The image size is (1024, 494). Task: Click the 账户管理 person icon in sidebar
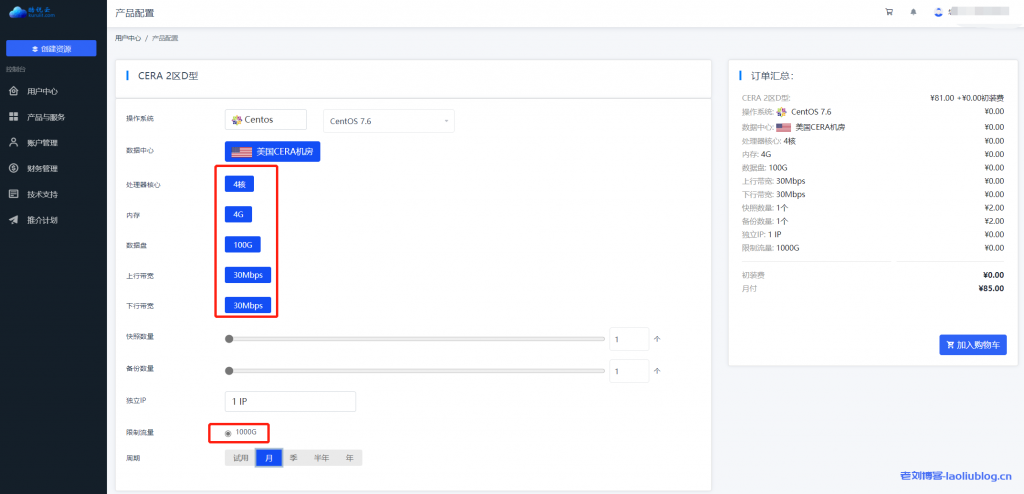[x=13, y=143]
